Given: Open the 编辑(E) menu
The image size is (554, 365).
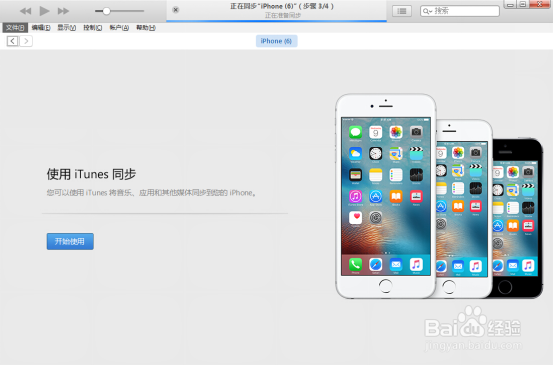Looking at the screenshot, I should [41, 28].
